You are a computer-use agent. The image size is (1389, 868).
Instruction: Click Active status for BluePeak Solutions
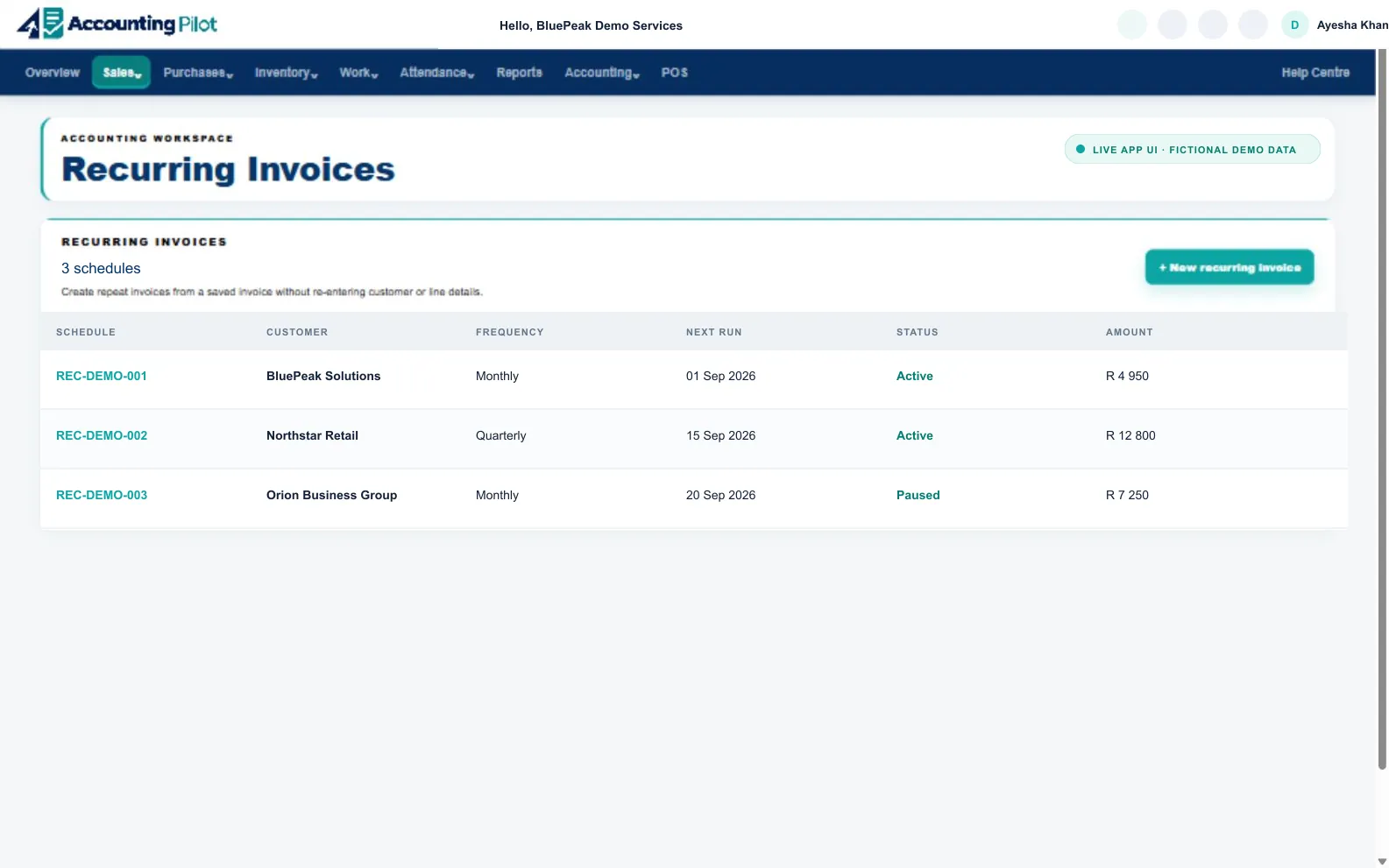click(x=914, y=376)
